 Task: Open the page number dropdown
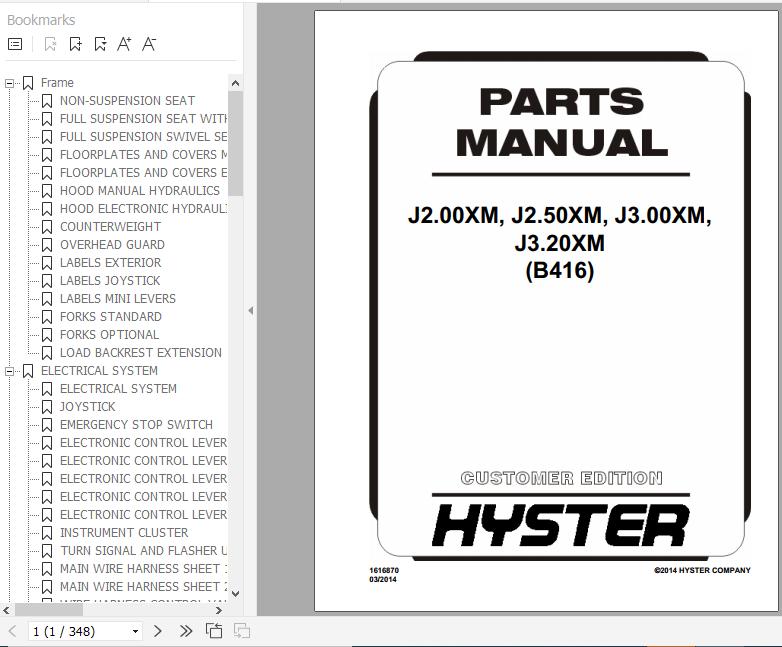[135, 632]
